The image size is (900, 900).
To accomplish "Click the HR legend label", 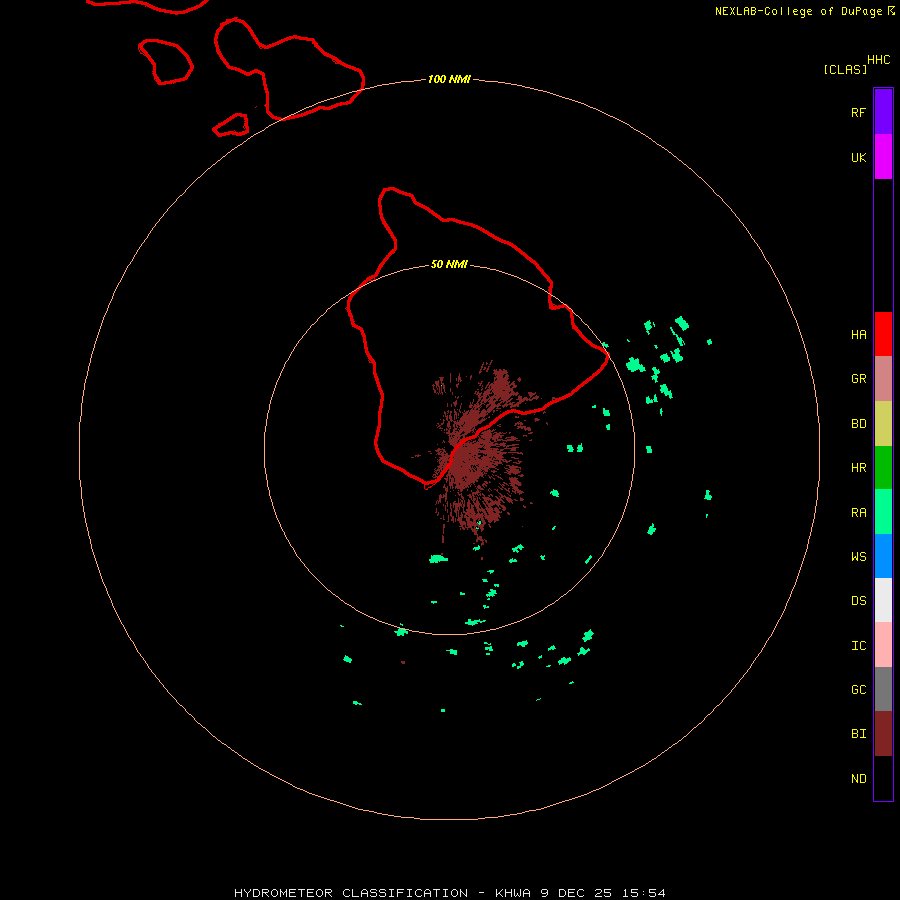I will coord(858,468).
